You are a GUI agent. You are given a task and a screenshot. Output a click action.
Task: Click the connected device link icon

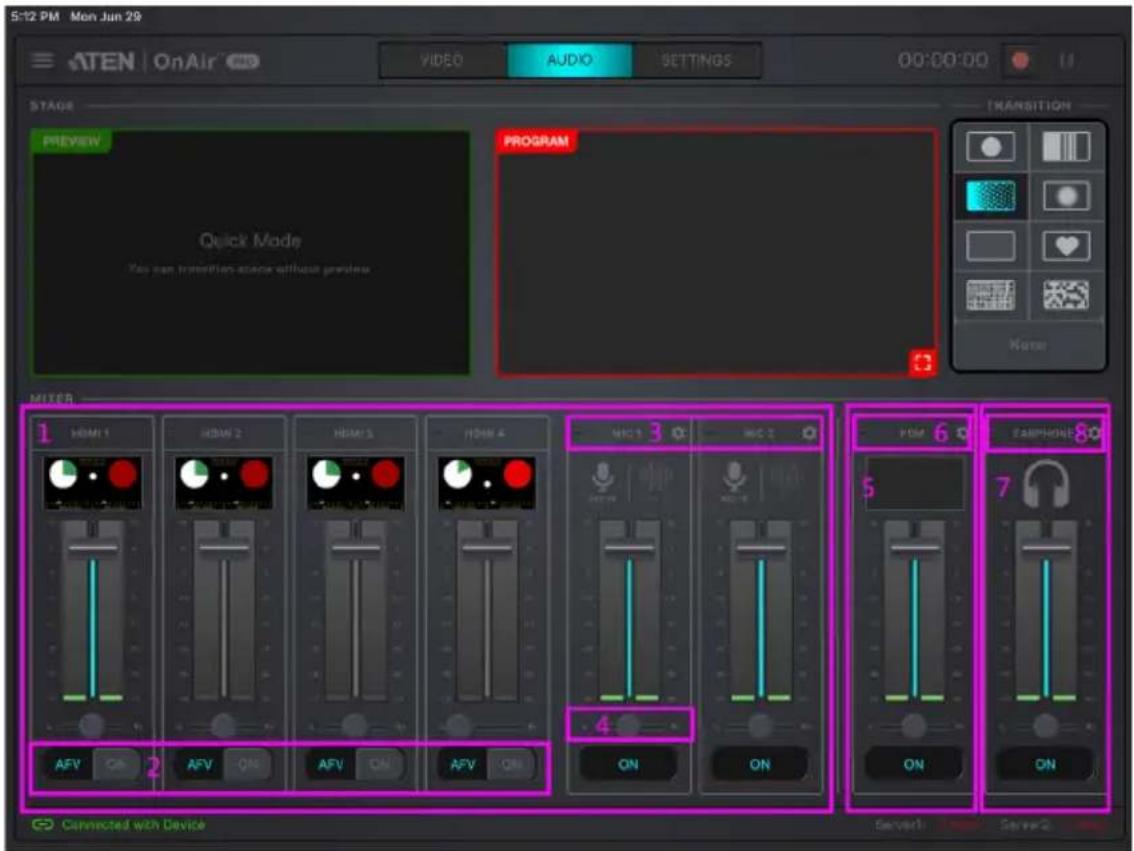[43, 825]
